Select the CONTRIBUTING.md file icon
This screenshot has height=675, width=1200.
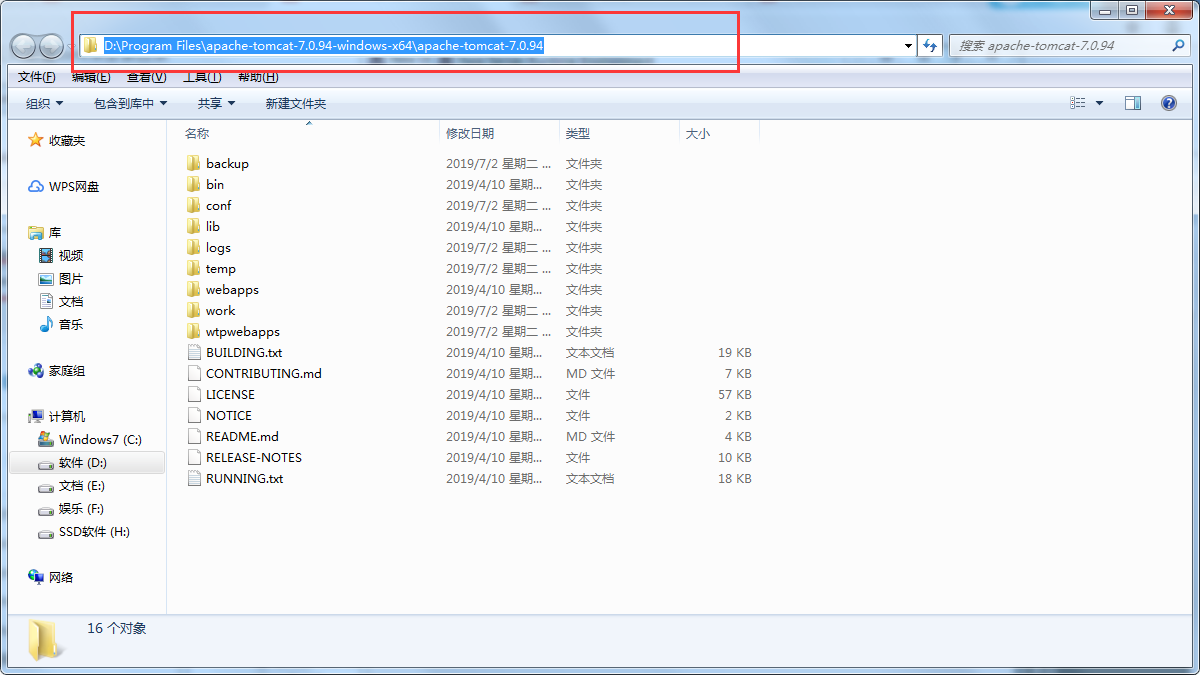(x=194, y=373)
